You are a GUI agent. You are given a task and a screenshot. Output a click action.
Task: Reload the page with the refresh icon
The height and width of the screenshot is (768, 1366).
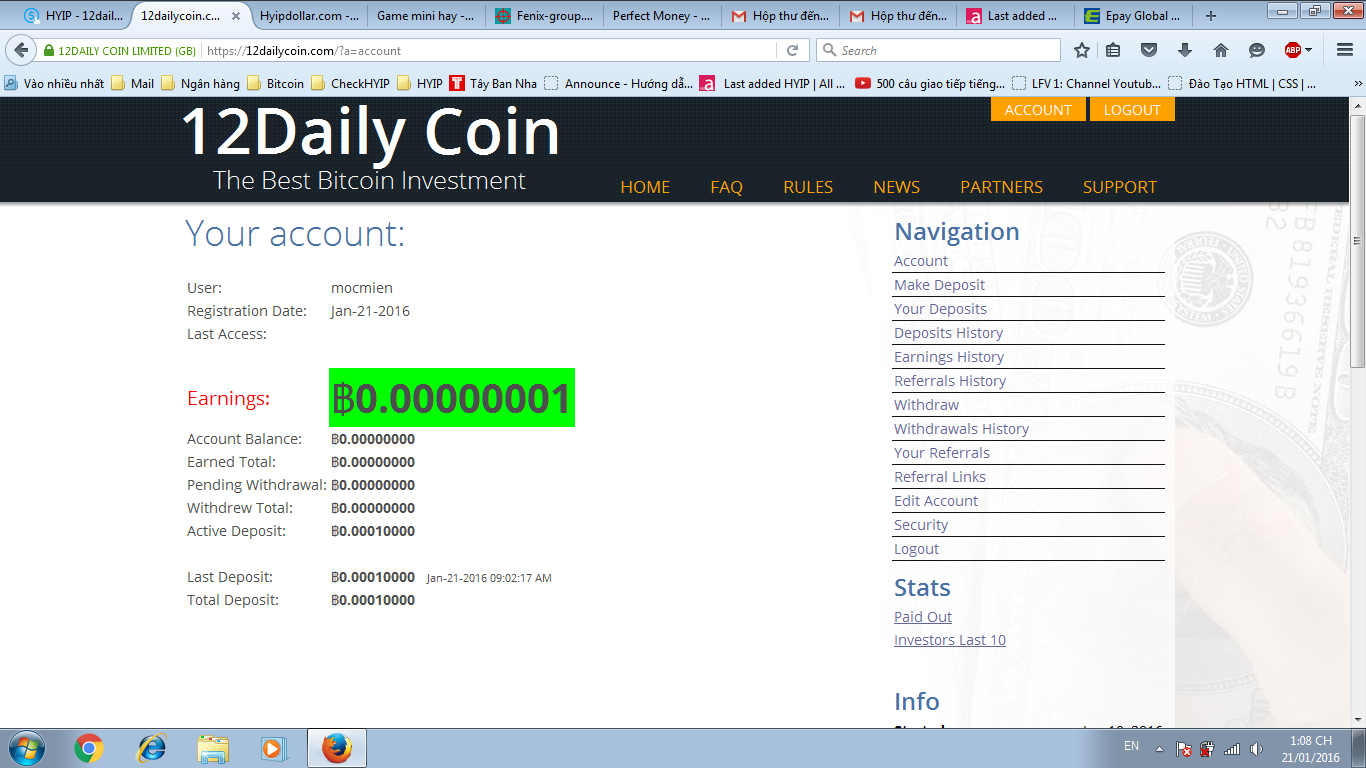tap(792, 50)
